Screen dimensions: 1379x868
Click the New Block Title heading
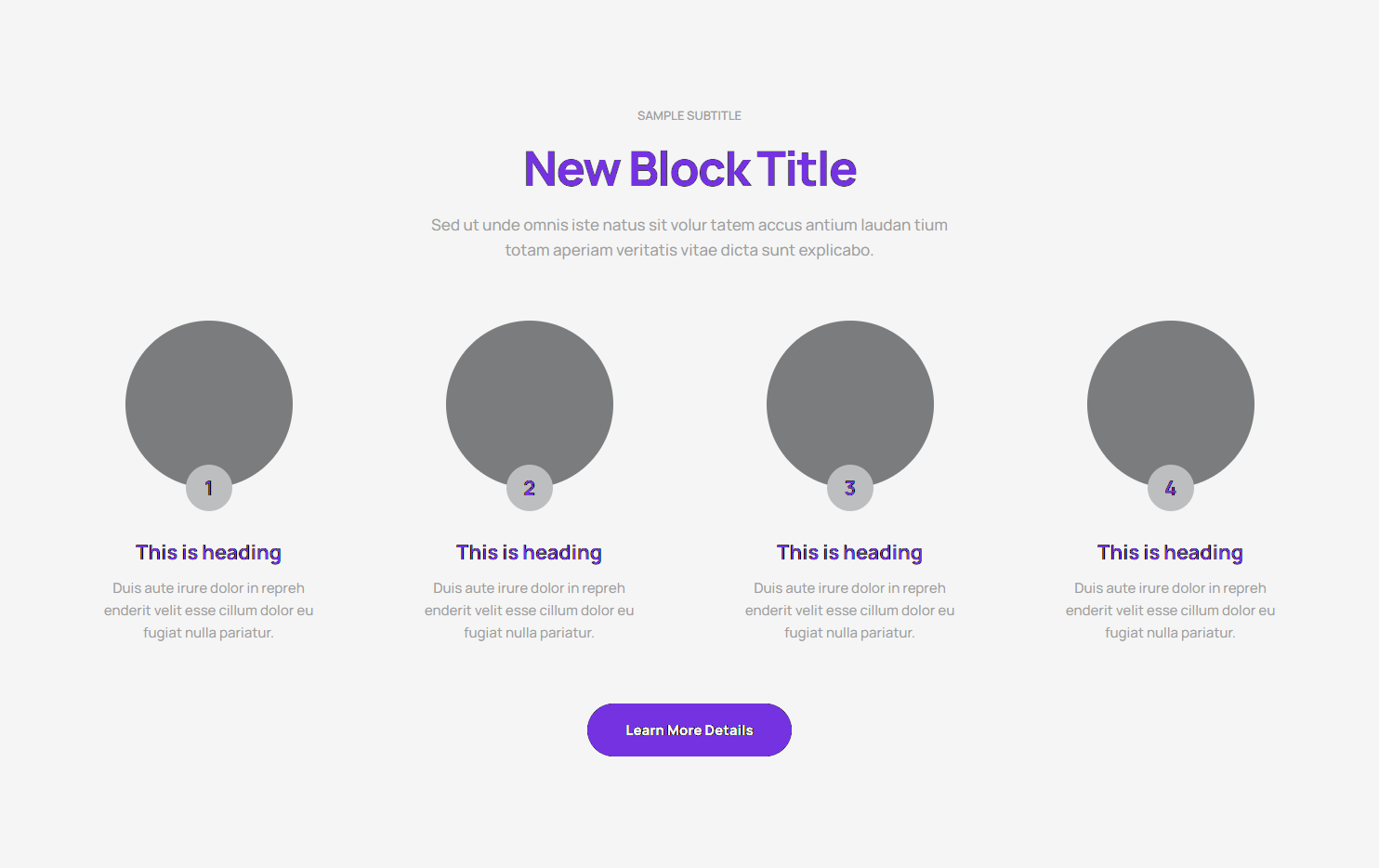[689, 169]
